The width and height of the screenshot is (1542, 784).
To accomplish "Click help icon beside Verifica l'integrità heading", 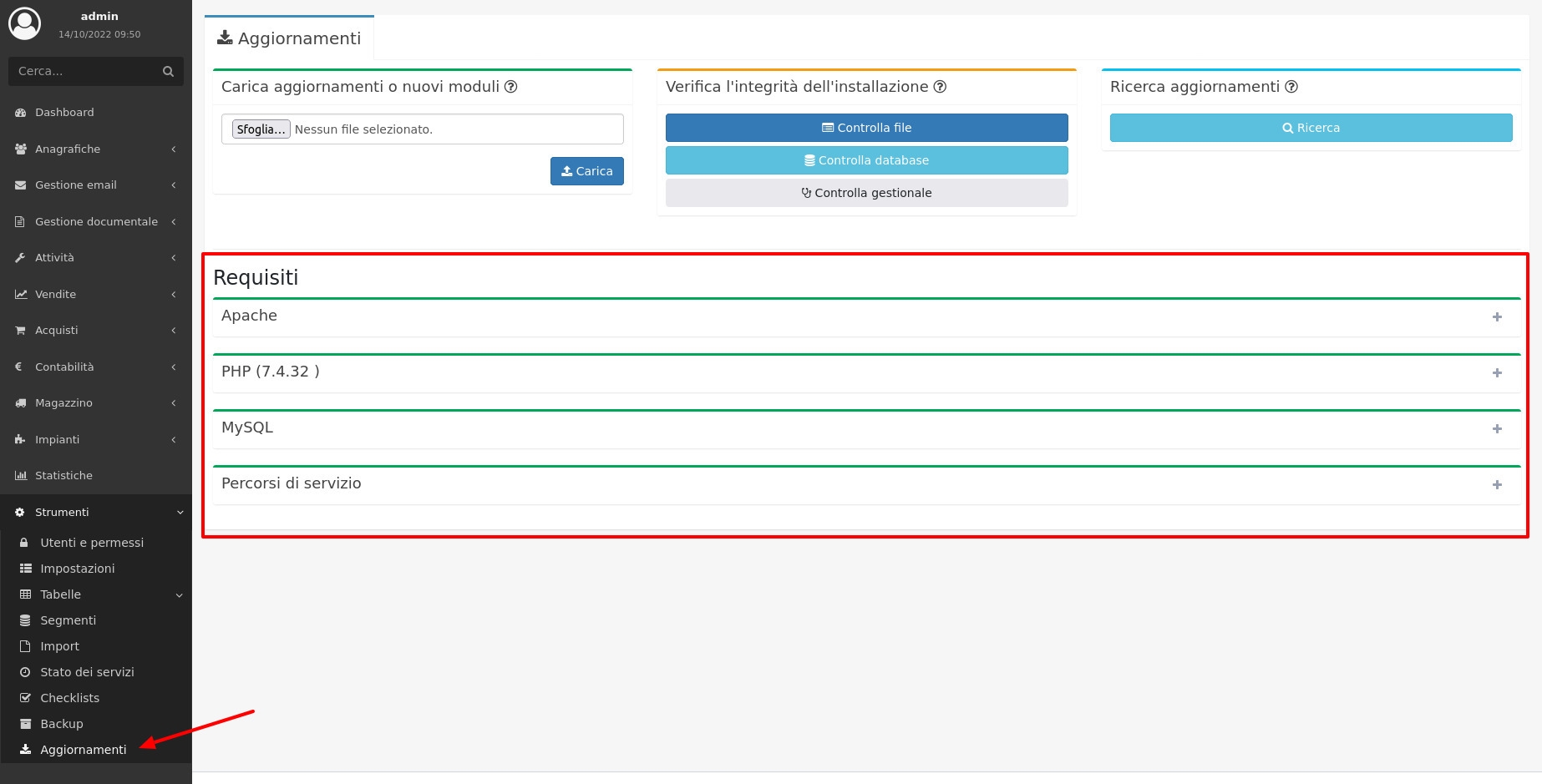I will click(940, 87).
